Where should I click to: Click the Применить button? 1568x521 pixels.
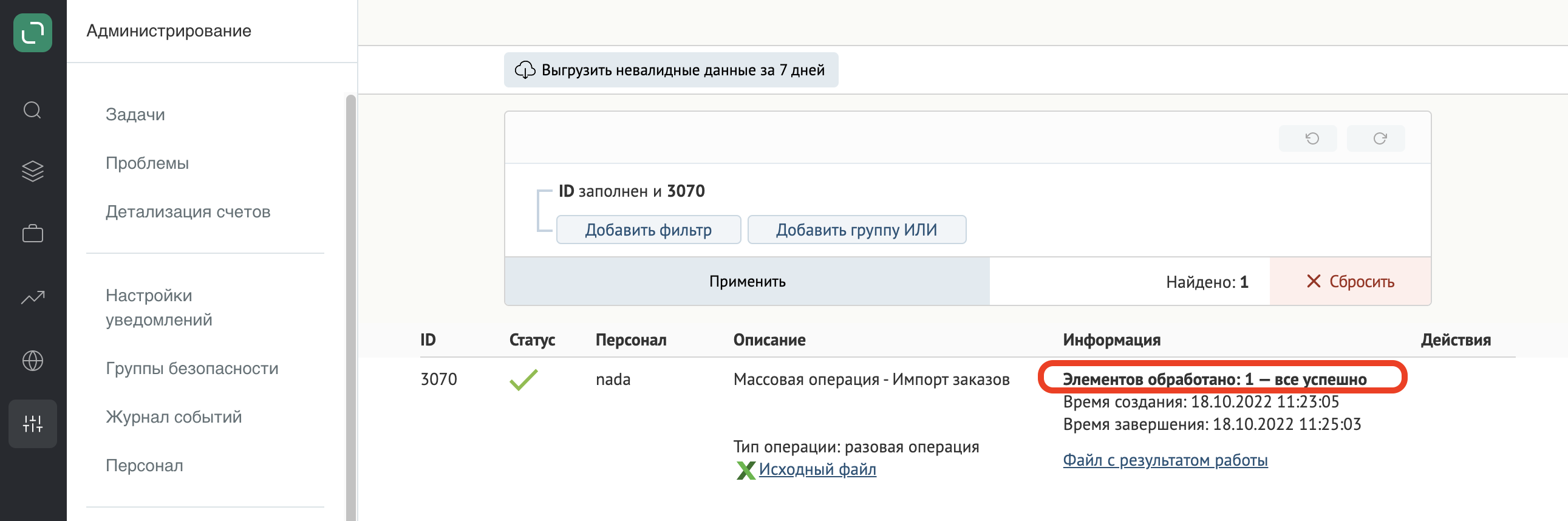coord(747,281)
